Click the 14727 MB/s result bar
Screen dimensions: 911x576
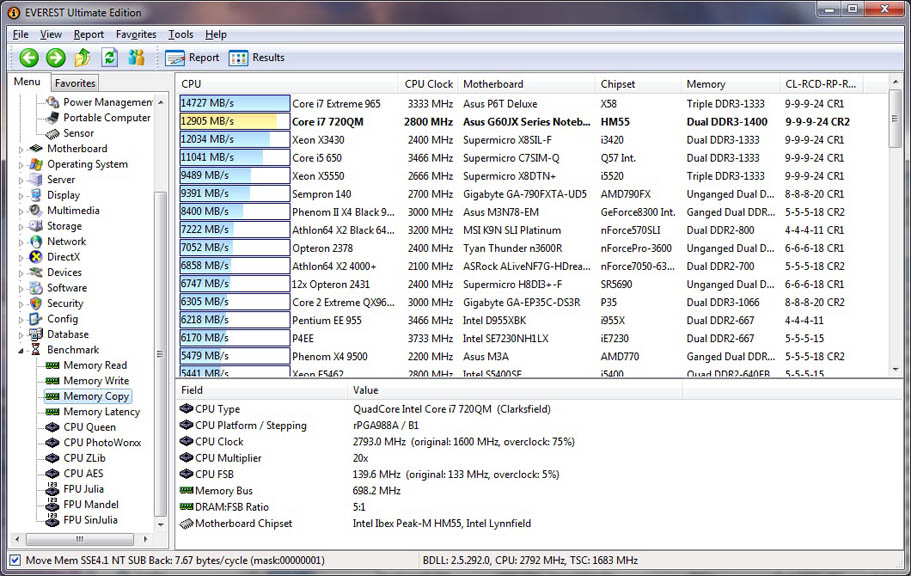point(235,103)
